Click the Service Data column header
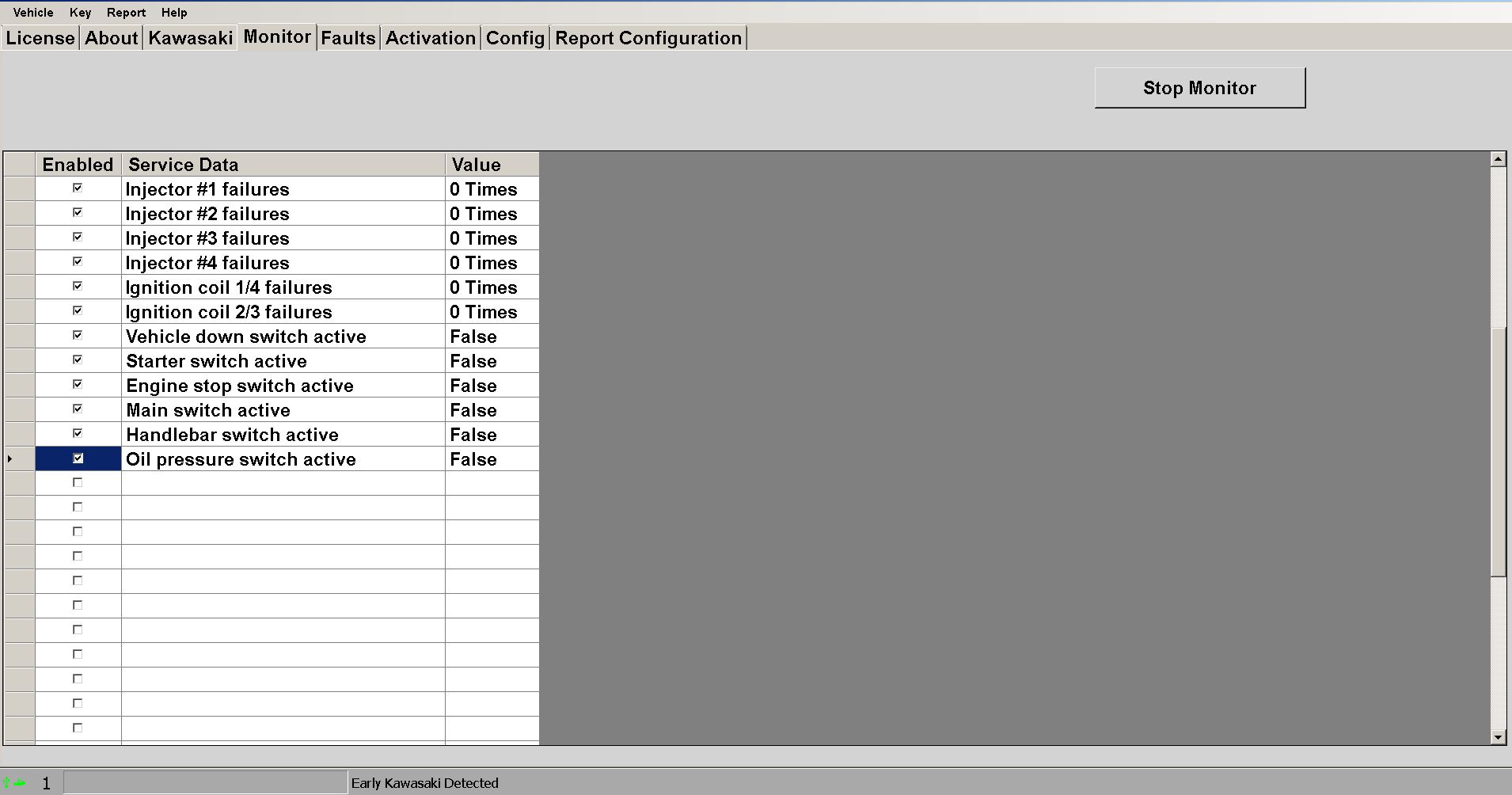Viewport: 1512px width, 795px height. click(283, 164)
